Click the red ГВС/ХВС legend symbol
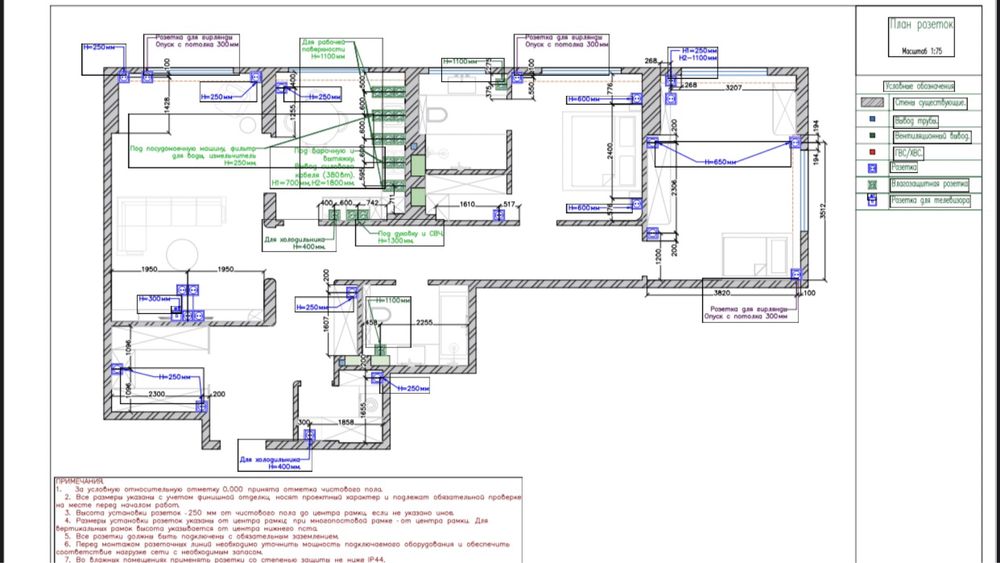This screenshot has width=1000, height=563. click(x=872, y=152)
